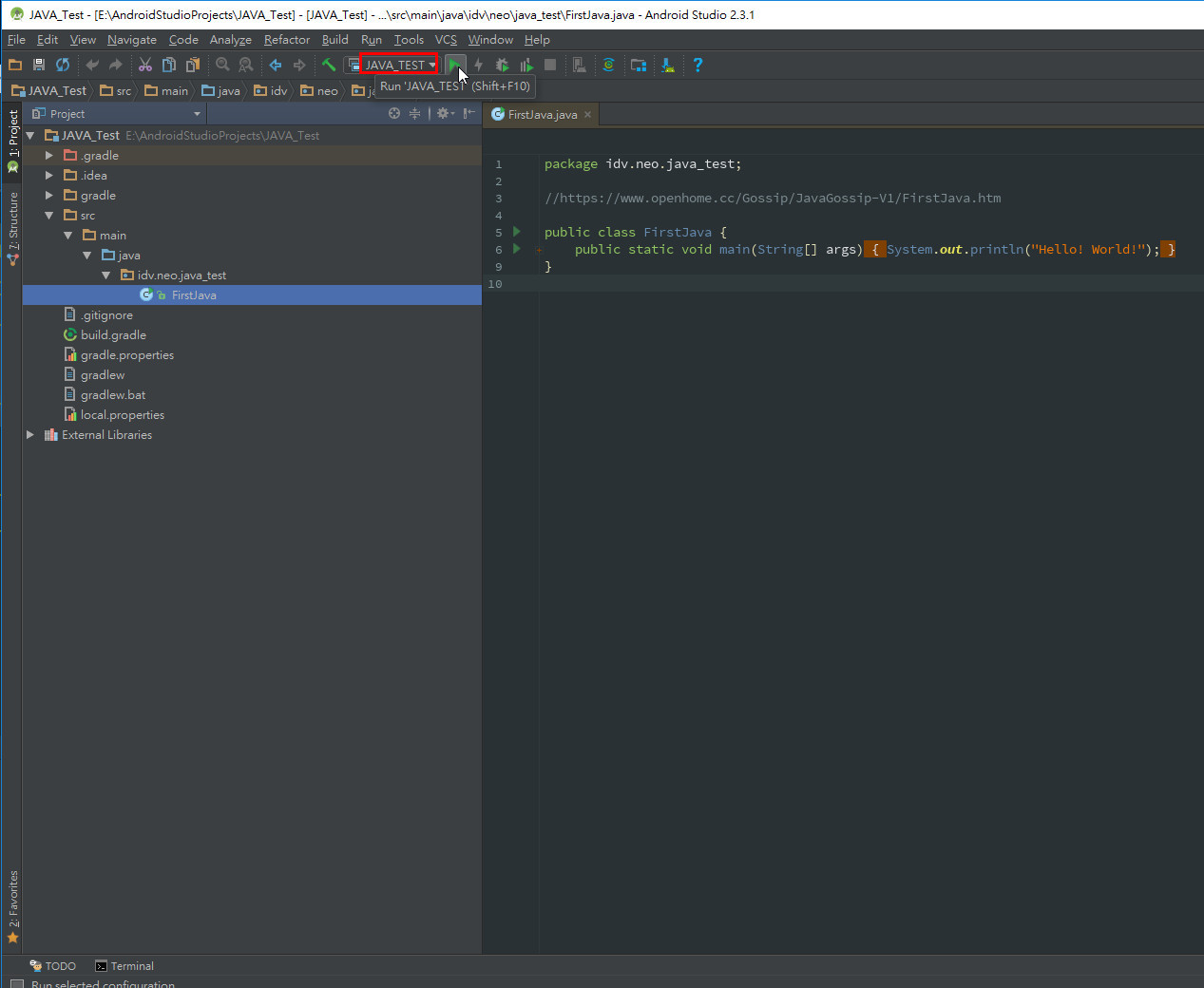1204x988 pixels.
Task: Click run gutter icon beside class FirstJava
Action: [517, 232]
